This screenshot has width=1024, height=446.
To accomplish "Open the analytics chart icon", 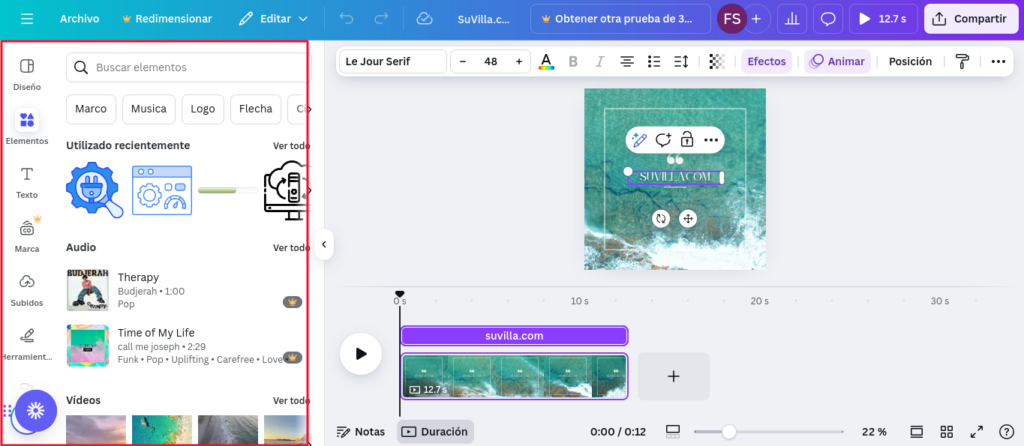I will pyautogui.click(x=792, y=19).
